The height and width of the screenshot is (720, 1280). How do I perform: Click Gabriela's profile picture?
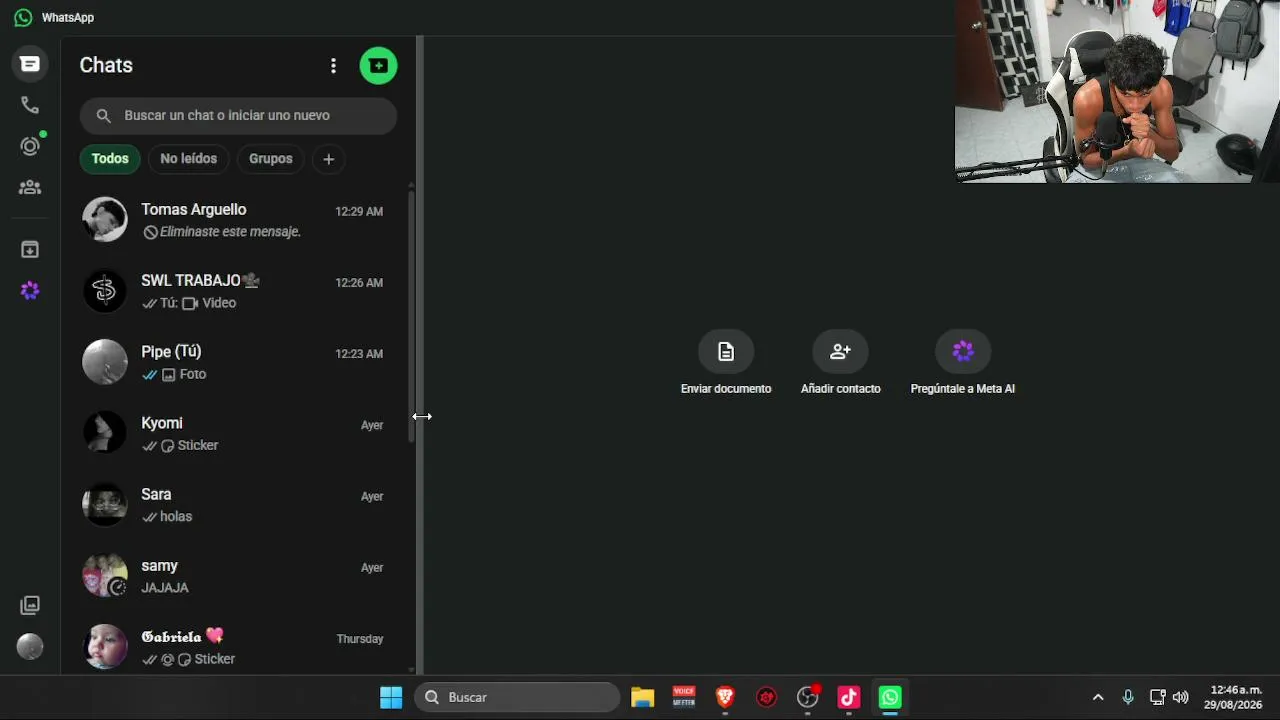[105, 646]
